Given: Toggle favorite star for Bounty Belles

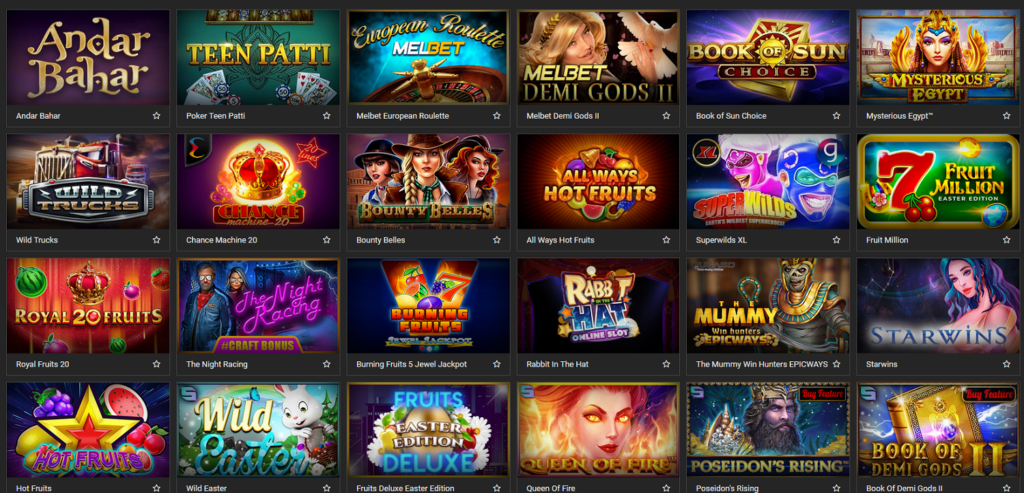Looking at the screenshot, I should point(496,240).
